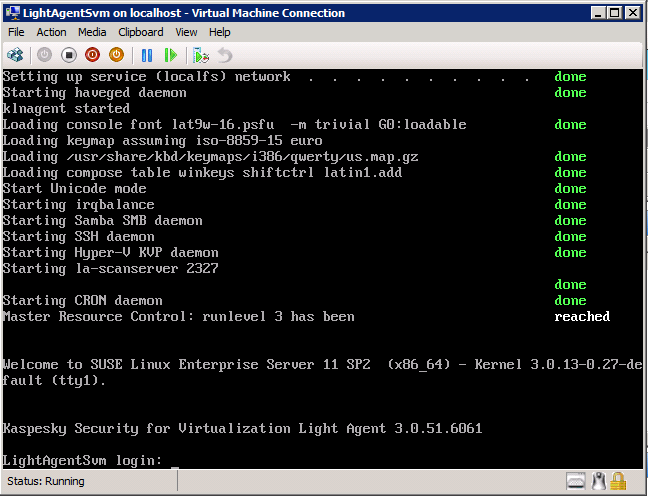
Task: Click the green Reset icon
Action: (x=171, y=55)
